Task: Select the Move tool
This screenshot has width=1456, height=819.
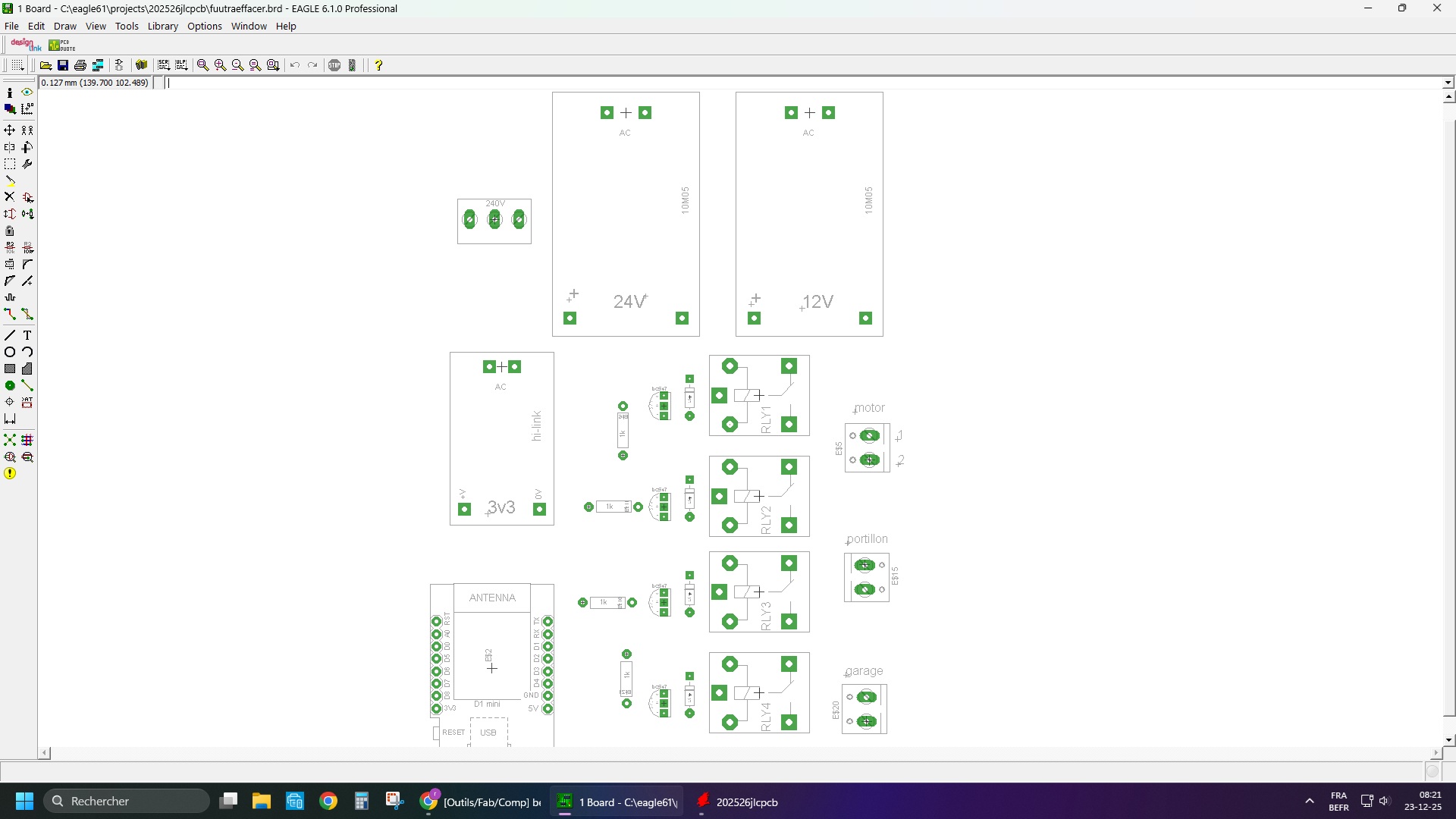Action: pyautogui.click(x=10, y=130)
